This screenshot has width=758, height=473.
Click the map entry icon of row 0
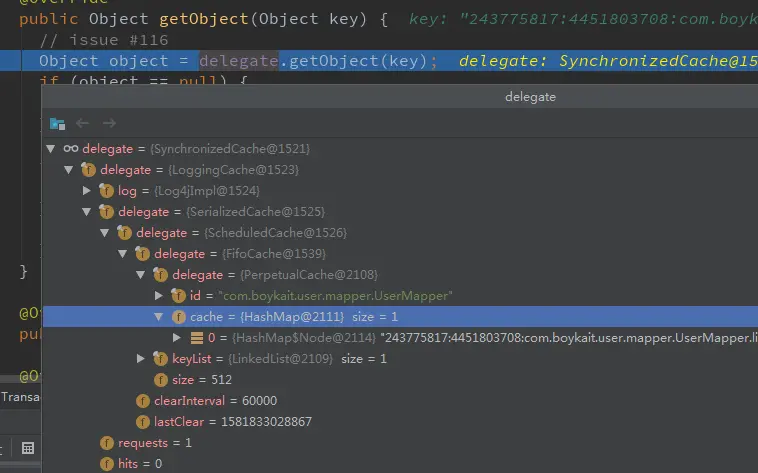point(197,338)
